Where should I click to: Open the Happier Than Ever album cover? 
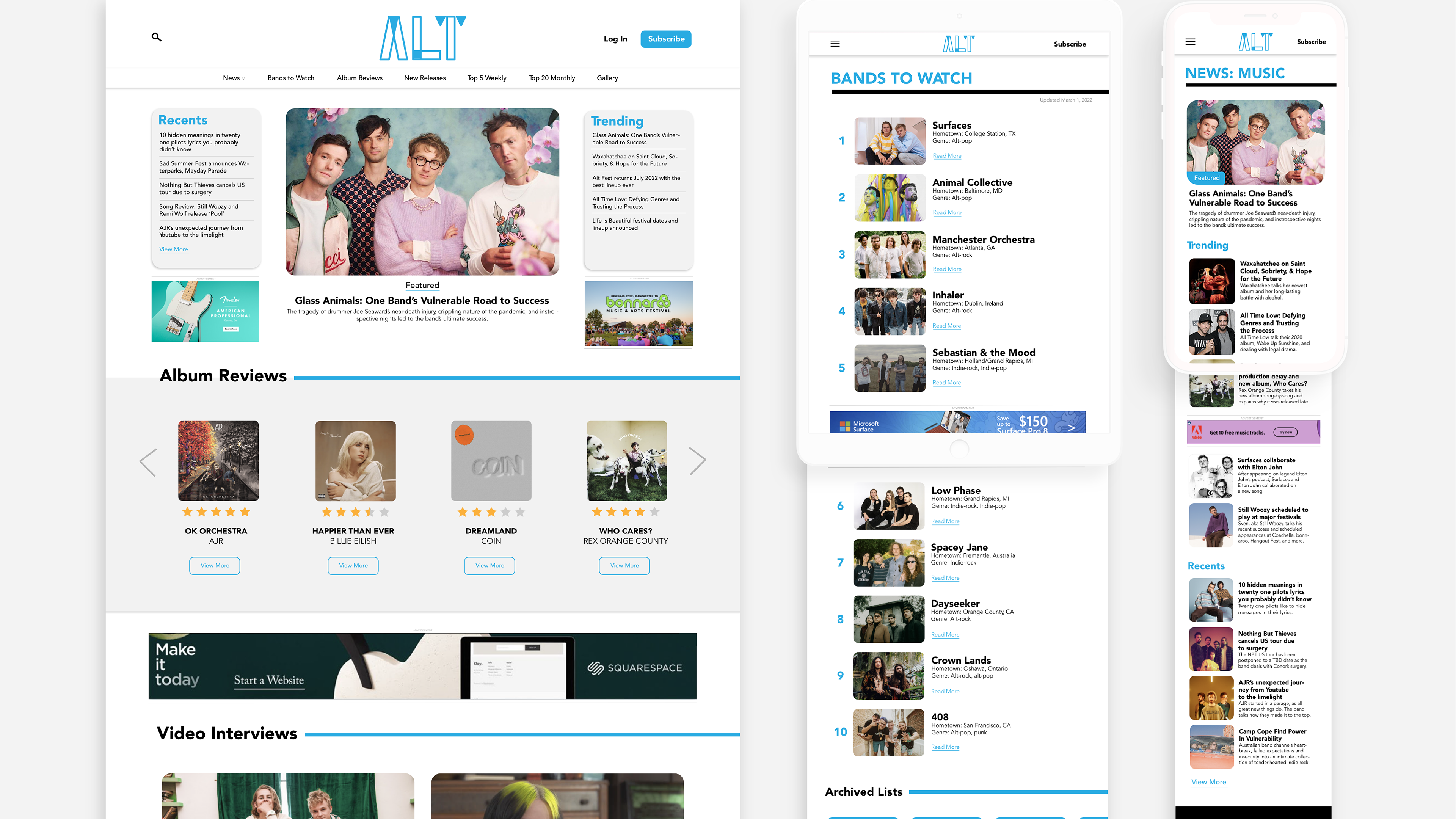[356, 461]
